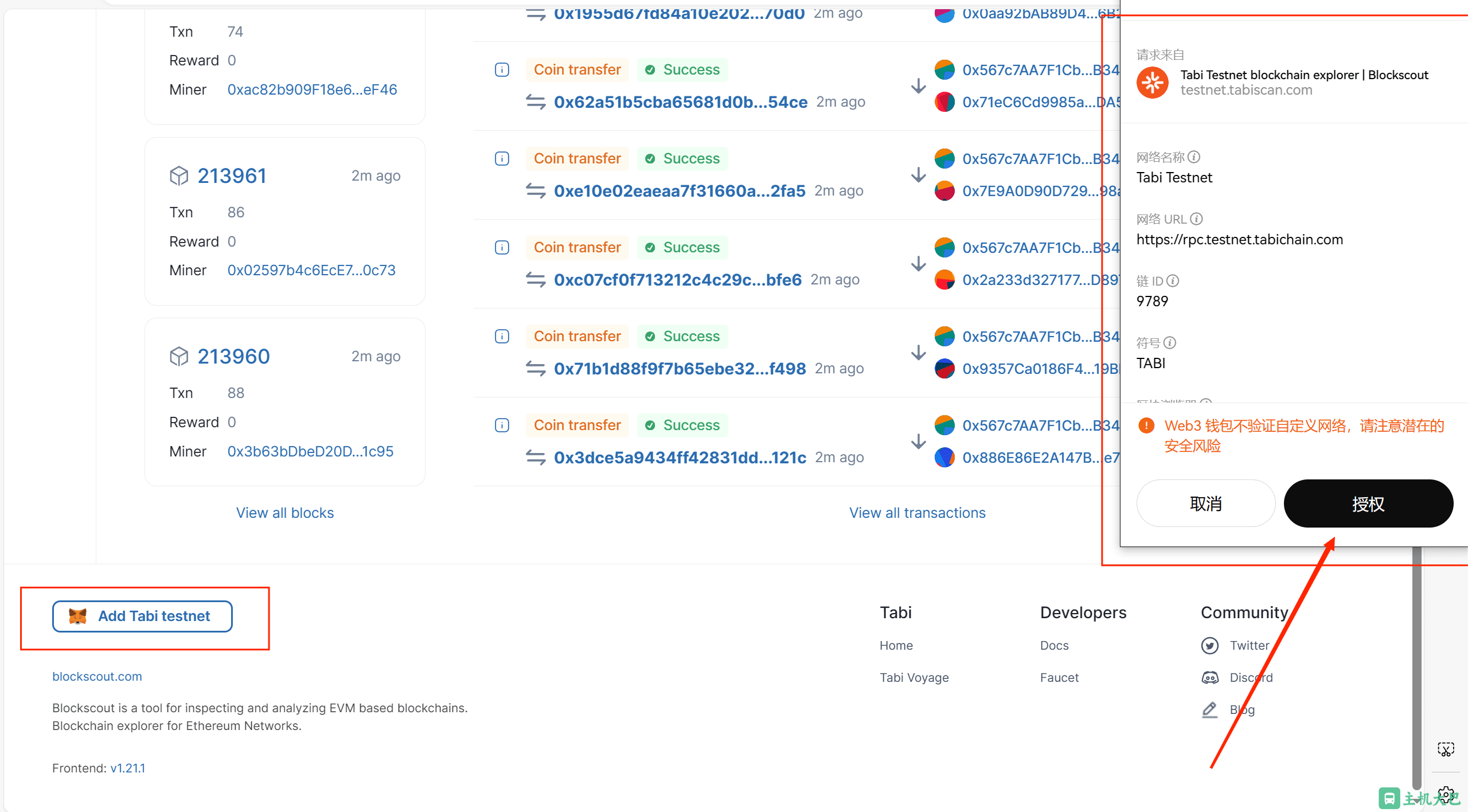Show network name info tooltip icon

click(1194, 157)
